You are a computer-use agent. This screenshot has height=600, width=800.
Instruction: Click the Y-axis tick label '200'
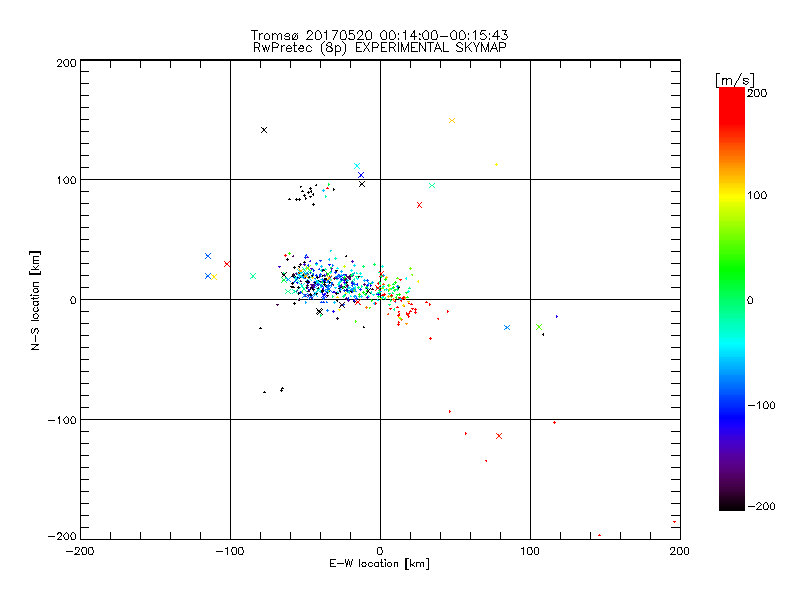(x=66, y=63)
